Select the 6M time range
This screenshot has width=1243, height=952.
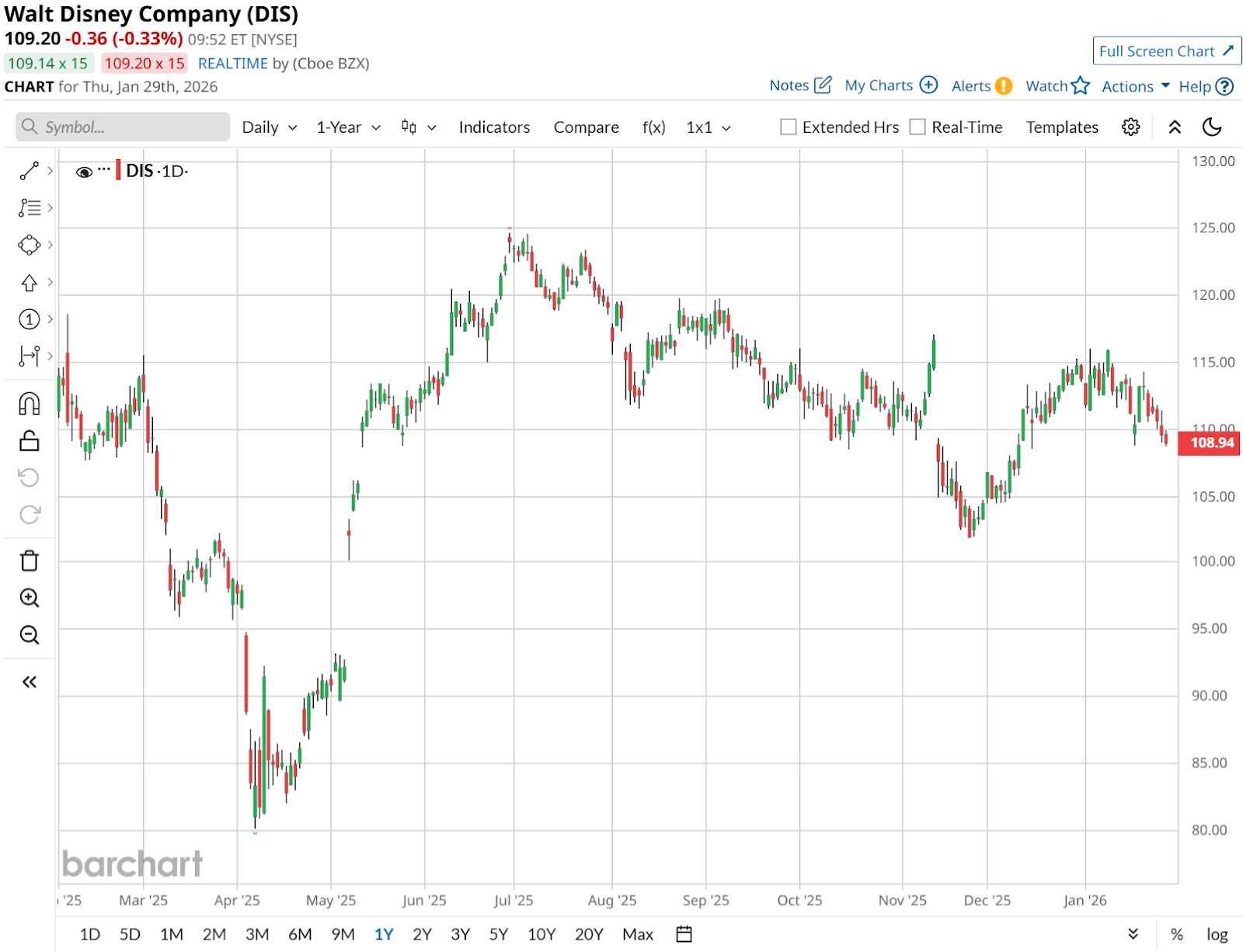point(300,934)
